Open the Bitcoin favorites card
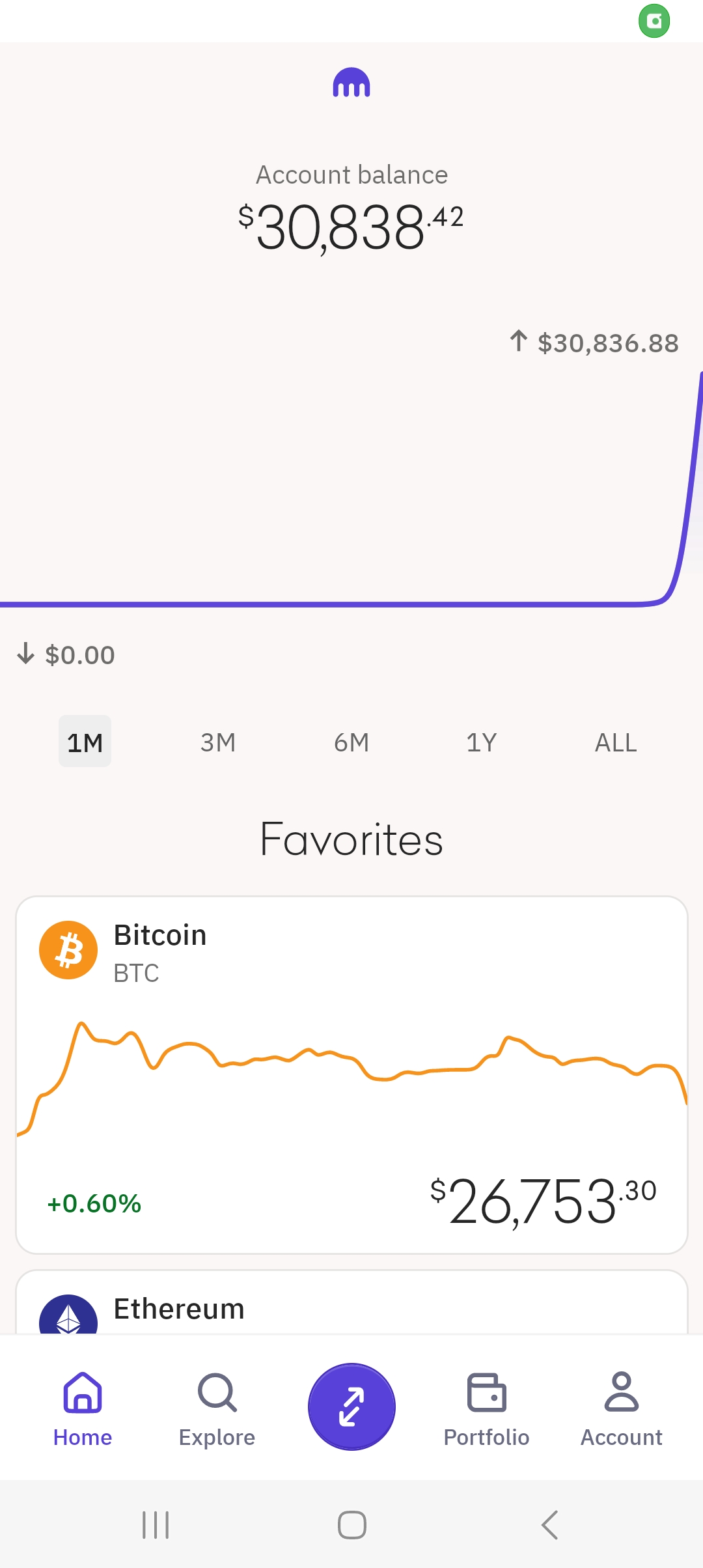The image size is (703, 1568). [351, 1074]
